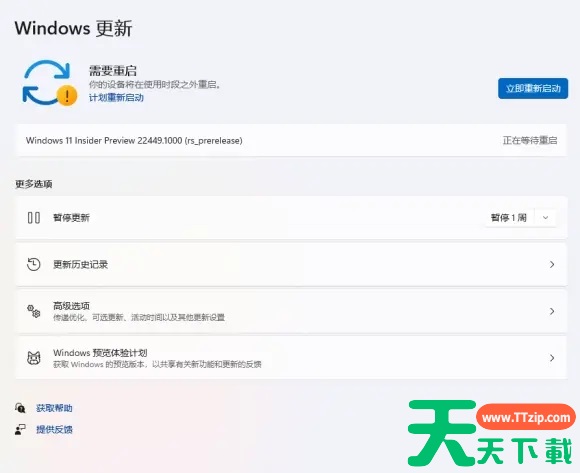The image size is (580, 473).
Task: Click the 需要重启 heading
Action: pos(113,71)
